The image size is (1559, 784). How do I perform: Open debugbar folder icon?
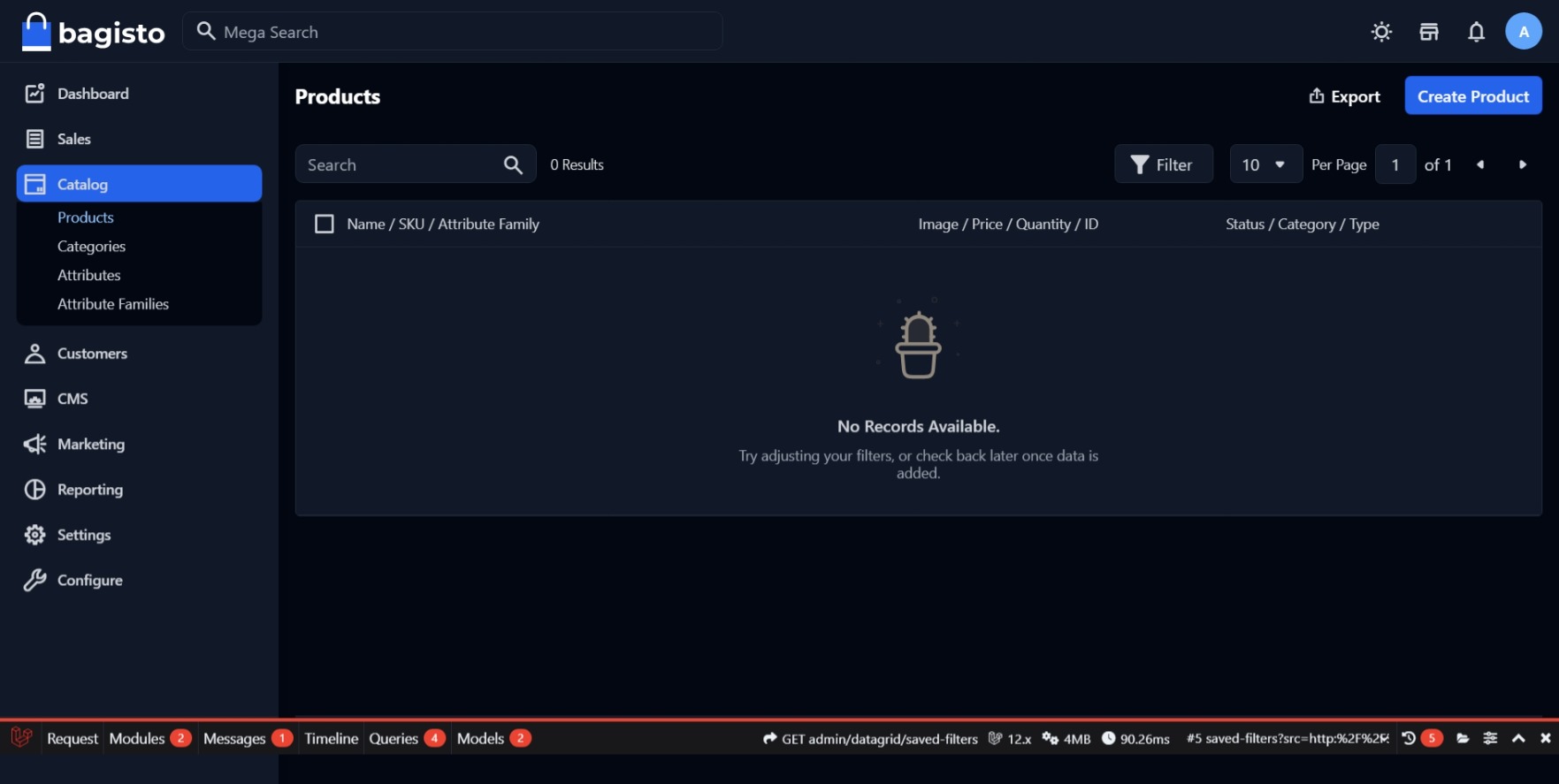pyautogui.click(x=1463, y=739)
